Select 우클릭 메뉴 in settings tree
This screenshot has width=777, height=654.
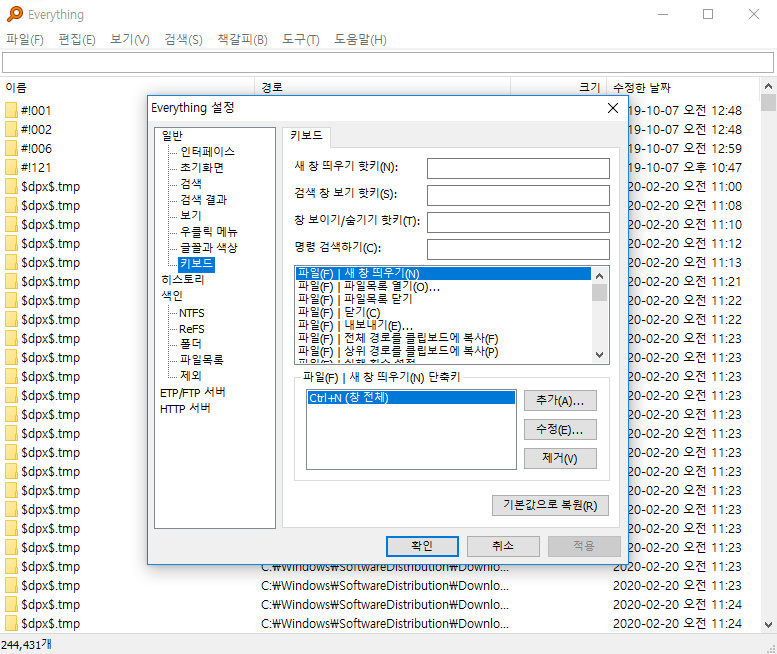click(209, 231)
